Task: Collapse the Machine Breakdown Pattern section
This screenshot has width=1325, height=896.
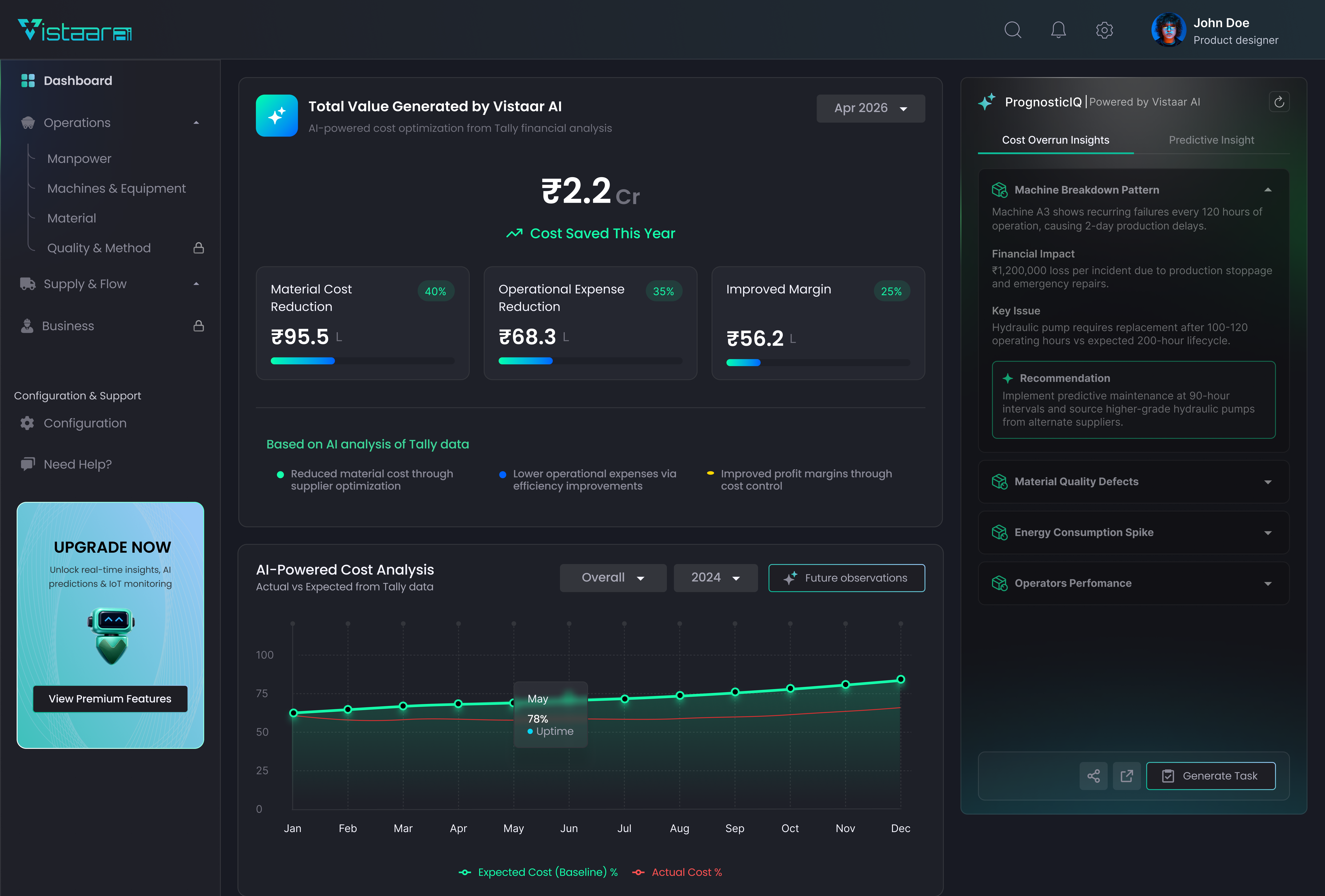Action: tap(1268, 190)
